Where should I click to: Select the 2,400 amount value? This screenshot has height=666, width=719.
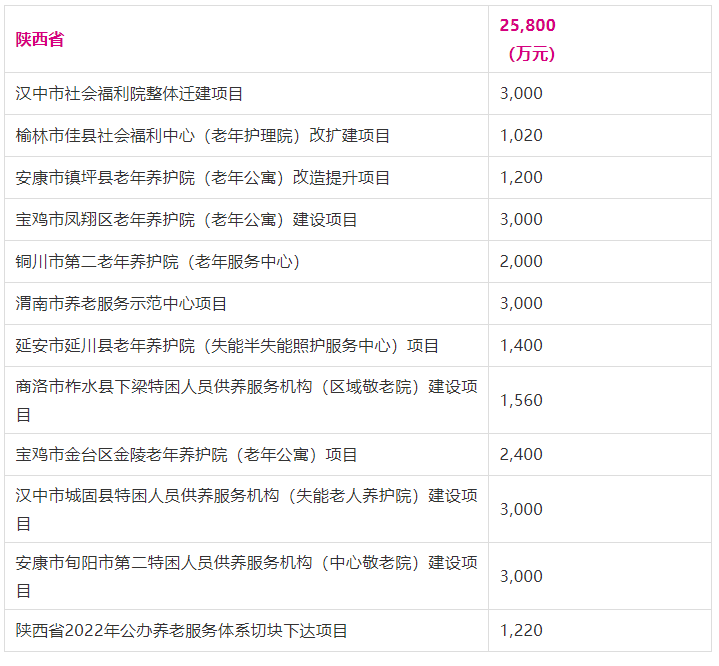coord(520,455)
